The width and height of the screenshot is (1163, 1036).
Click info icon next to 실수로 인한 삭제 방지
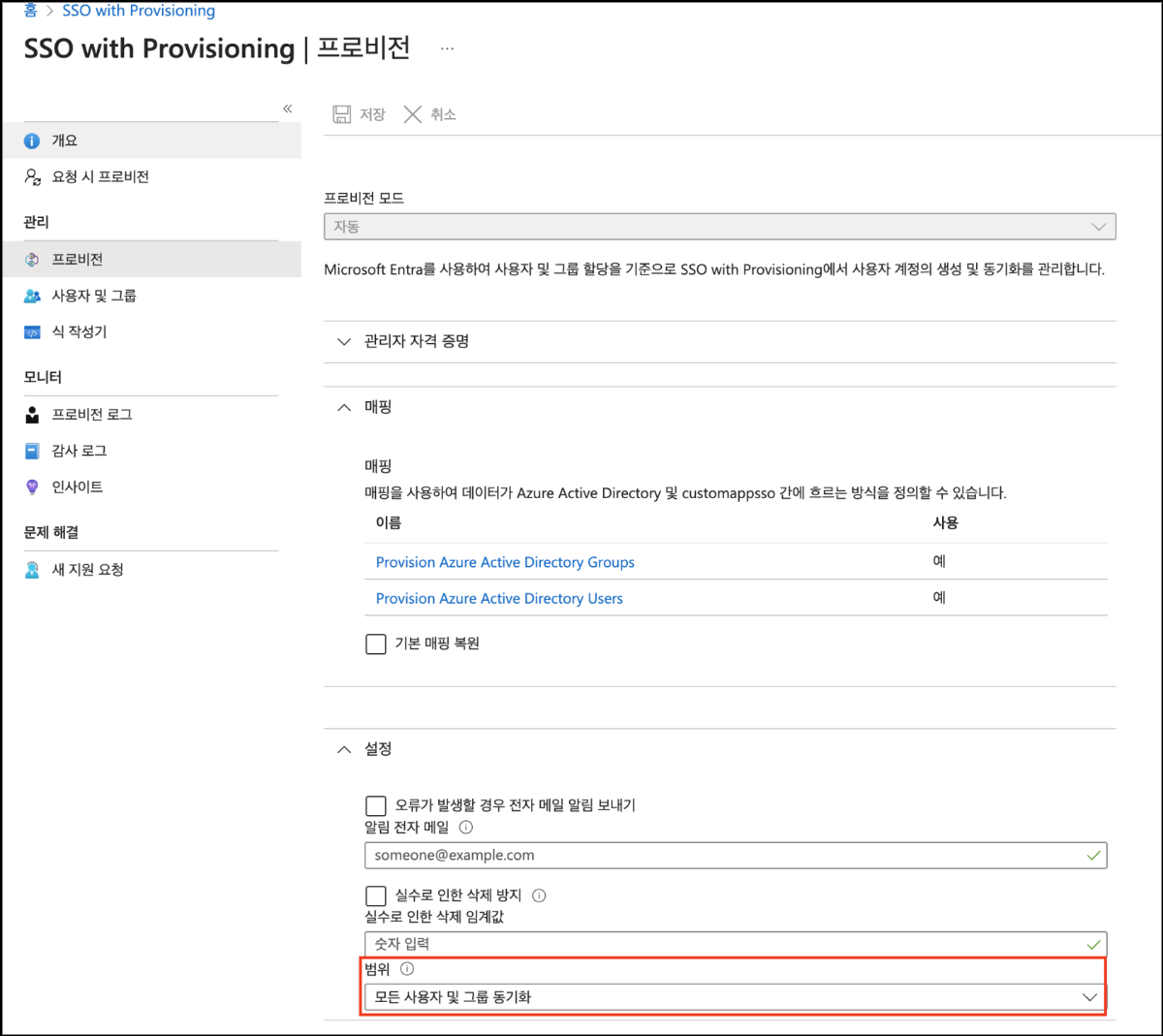point(540,895)
